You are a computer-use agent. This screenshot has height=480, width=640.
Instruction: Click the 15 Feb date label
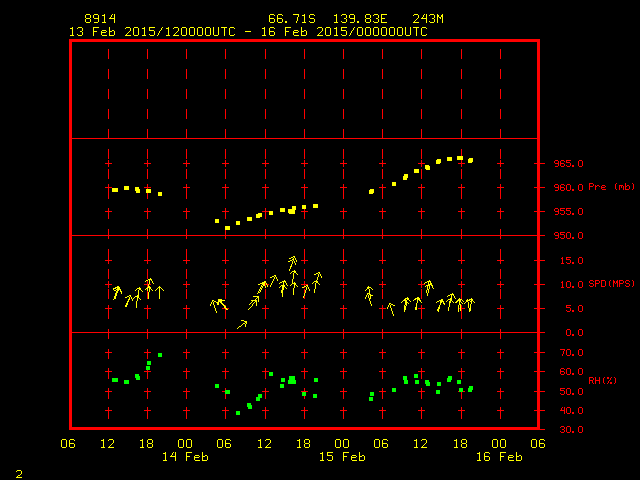[342, 457]
